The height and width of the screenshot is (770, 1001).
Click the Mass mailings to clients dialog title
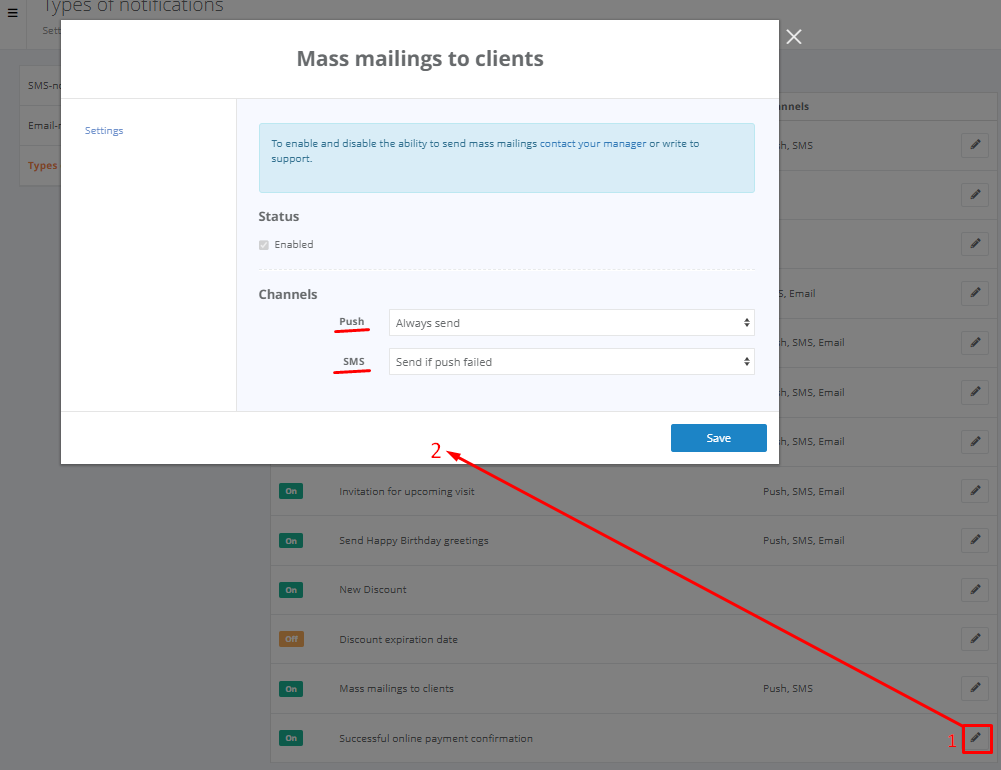click(420, 59)
